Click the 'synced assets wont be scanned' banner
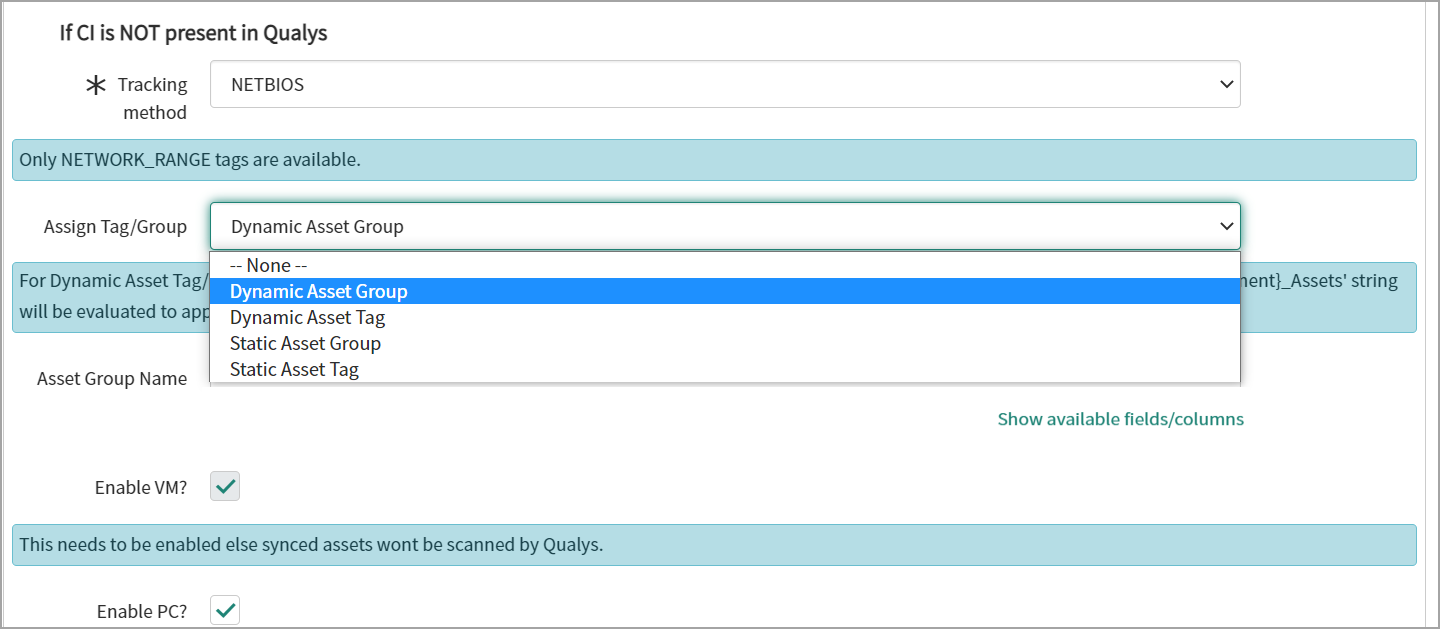The image size is (1440, 629). (x=713, y=545)
